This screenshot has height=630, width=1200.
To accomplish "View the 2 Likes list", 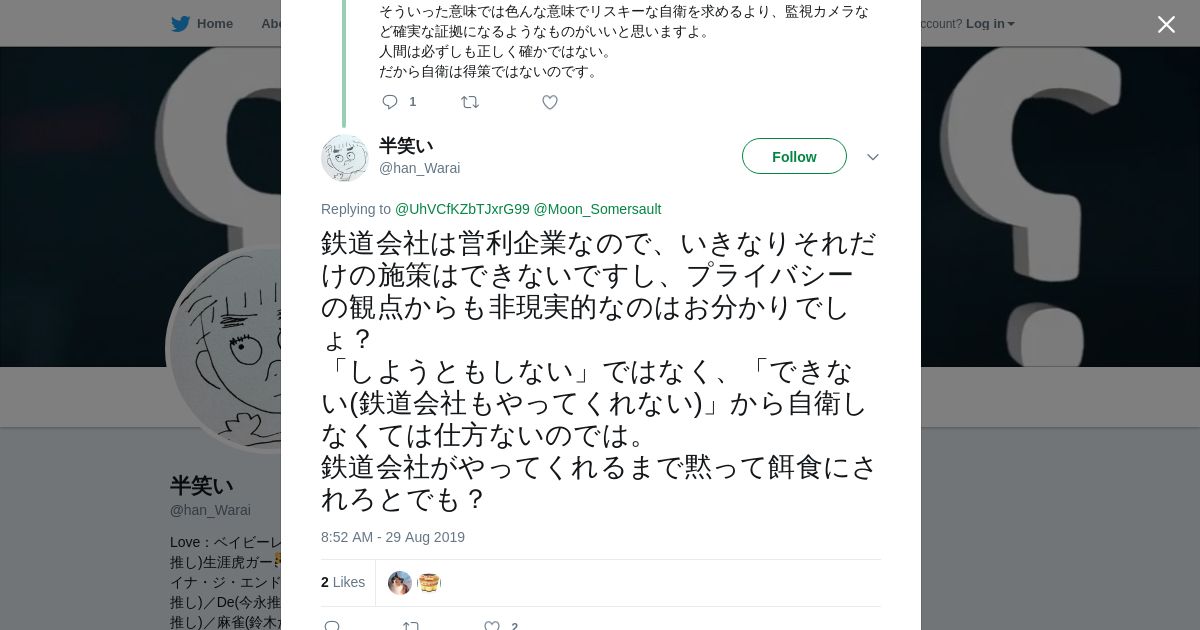I will pos(343,582).
